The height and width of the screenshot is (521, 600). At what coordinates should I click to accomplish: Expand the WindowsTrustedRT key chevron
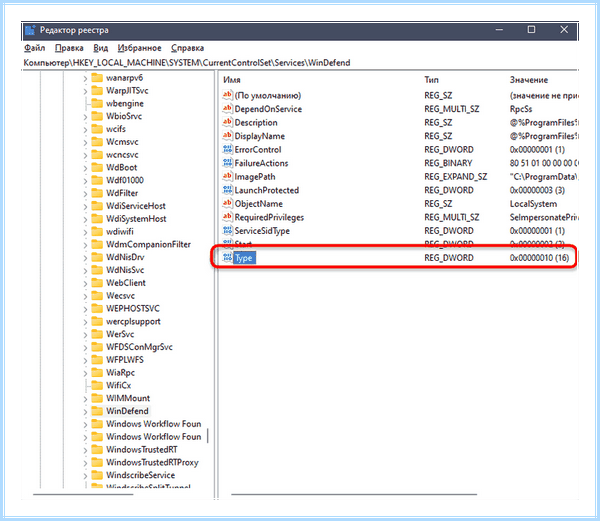coord(85,450)
